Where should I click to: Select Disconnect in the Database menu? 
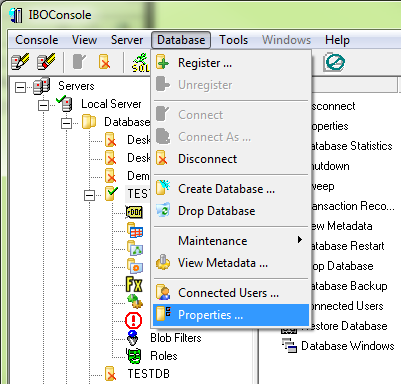coord(232,159)
